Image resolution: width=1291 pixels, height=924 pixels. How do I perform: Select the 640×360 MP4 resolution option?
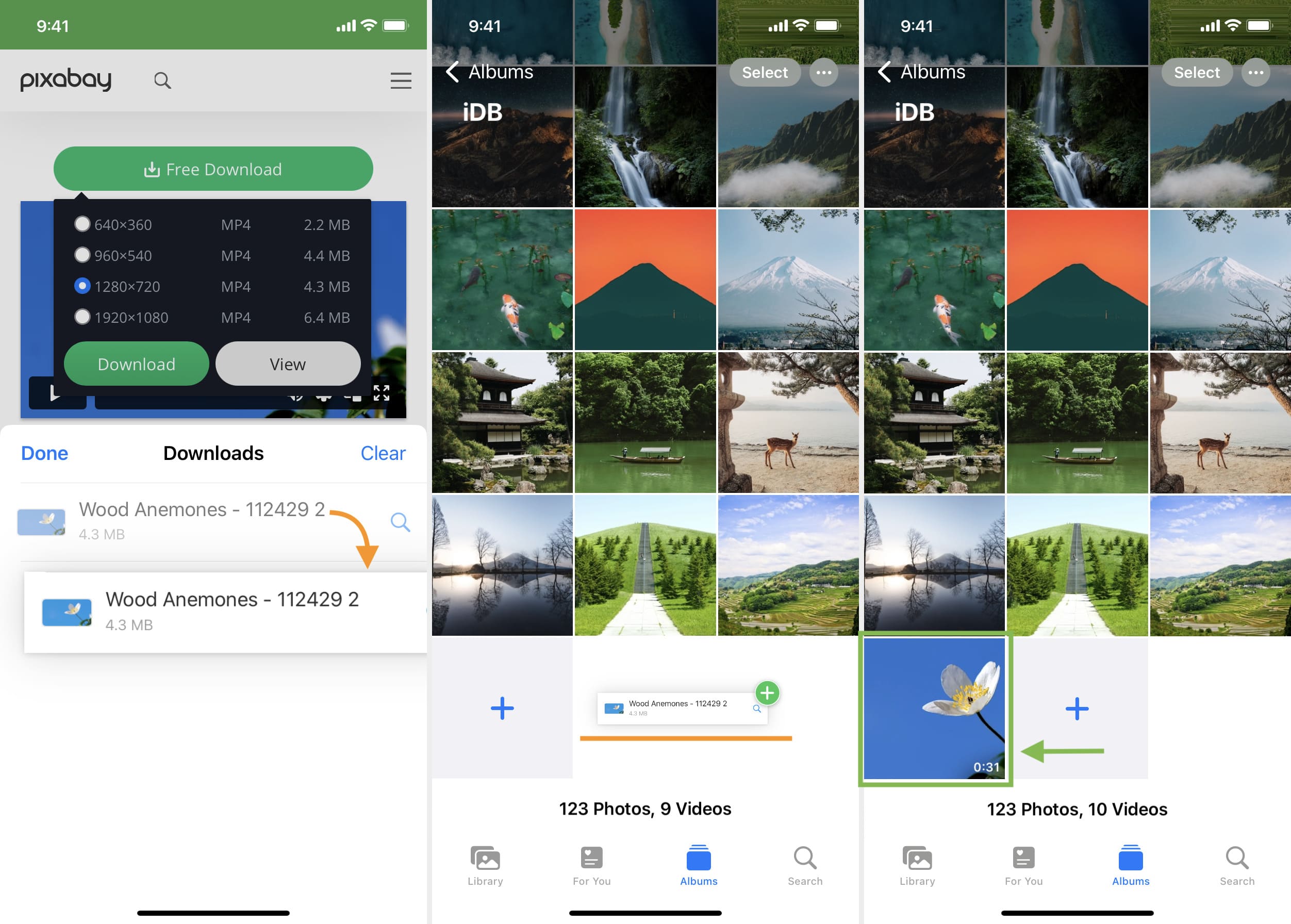pyautogui.click(x=80, y=224)
